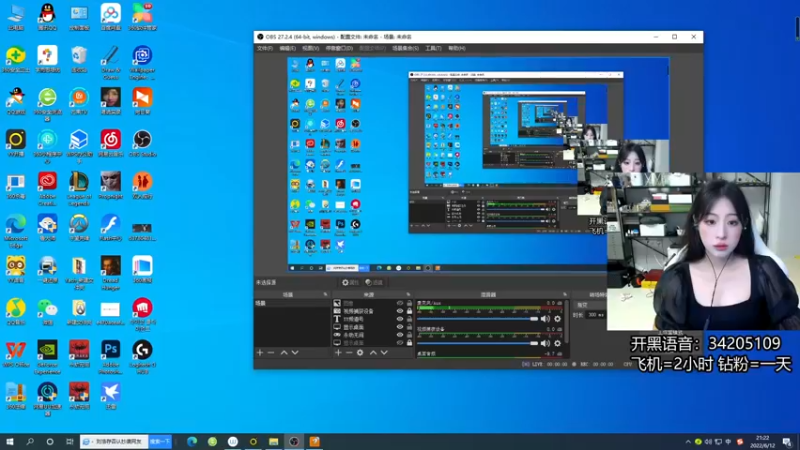Pop out the Audio Mixer dock via header icon
Image resolution: width=800 pixels, height=450 pixels.
[x=565, y=294]
